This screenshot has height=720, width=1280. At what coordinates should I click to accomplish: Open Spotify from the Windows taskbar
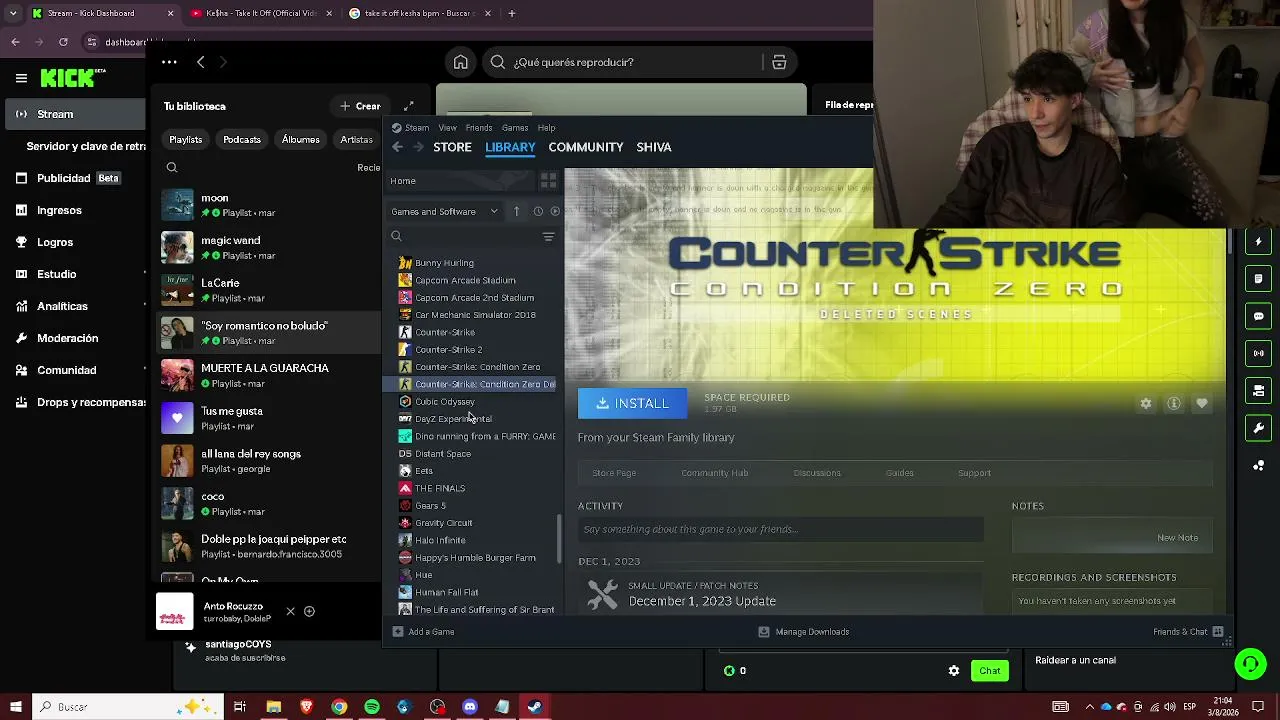tap(372, 707)
